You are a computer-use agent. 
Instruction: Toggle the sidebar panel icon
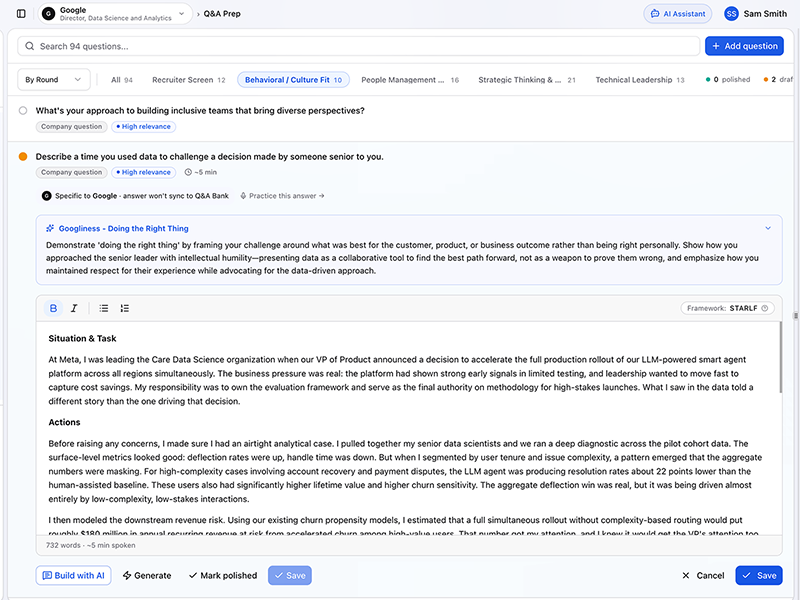click(x=21, y=14)
